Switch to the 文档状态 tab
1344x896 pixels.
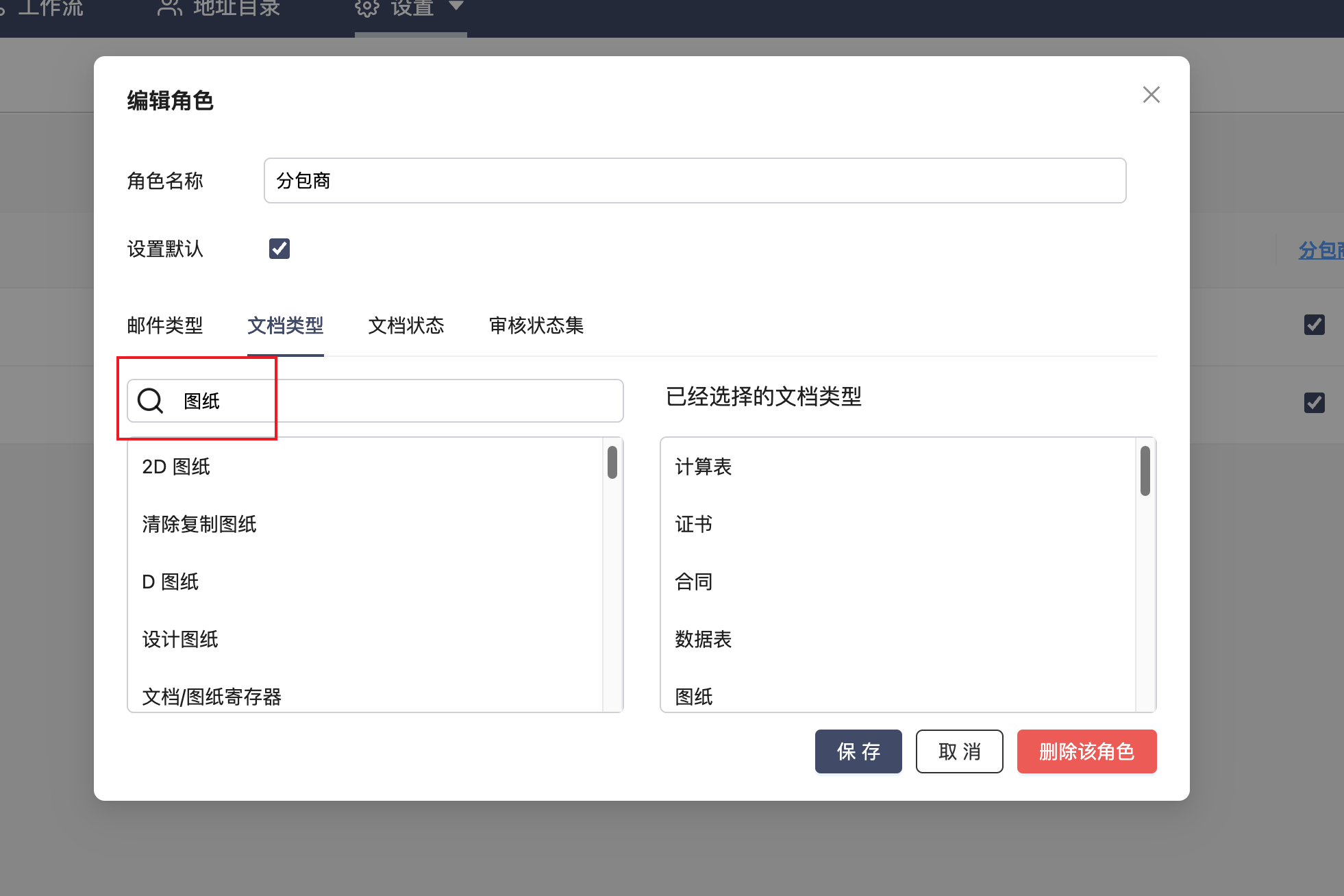click(406, 325)
